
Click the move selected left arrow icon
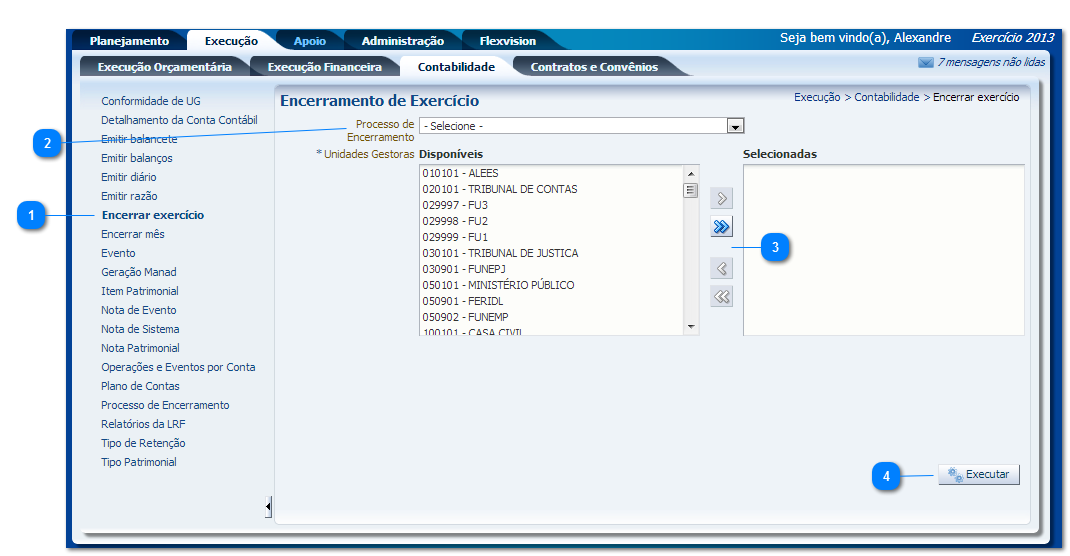click(721, 268)
